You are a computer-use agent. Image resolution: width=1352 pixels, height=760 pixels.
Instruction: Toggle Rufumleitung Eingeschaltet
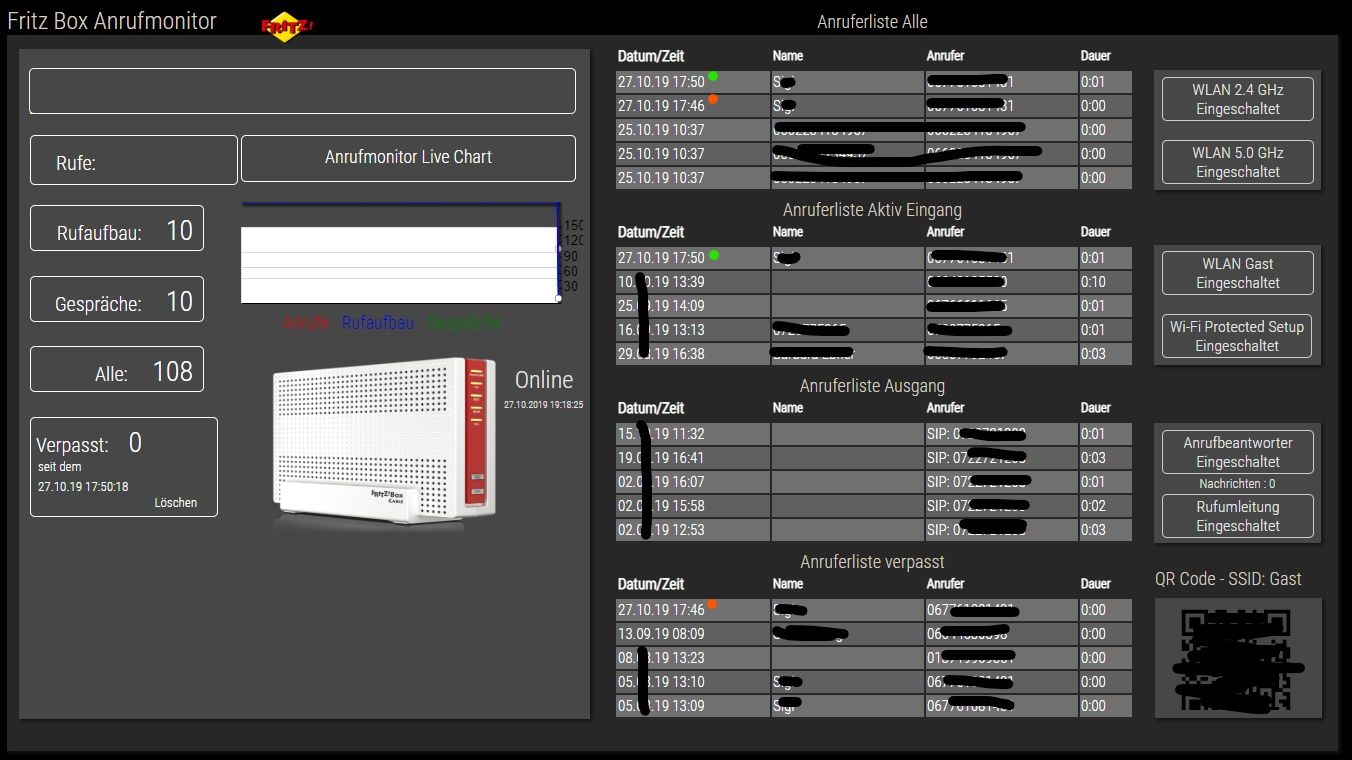point(1237,516)
